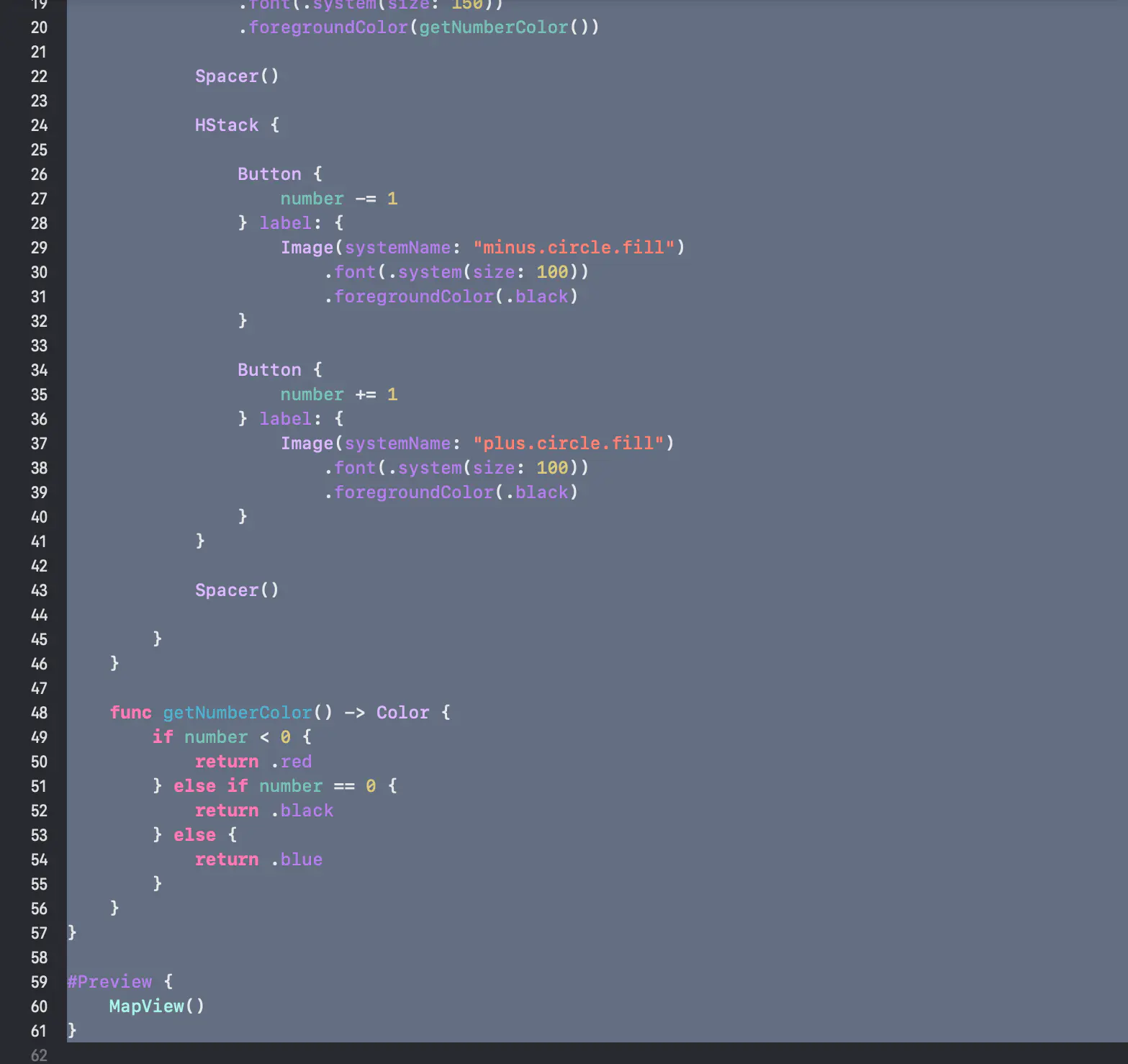Click MapView() in preview
1128x1064 pixels.
[x=157, y=1006]
